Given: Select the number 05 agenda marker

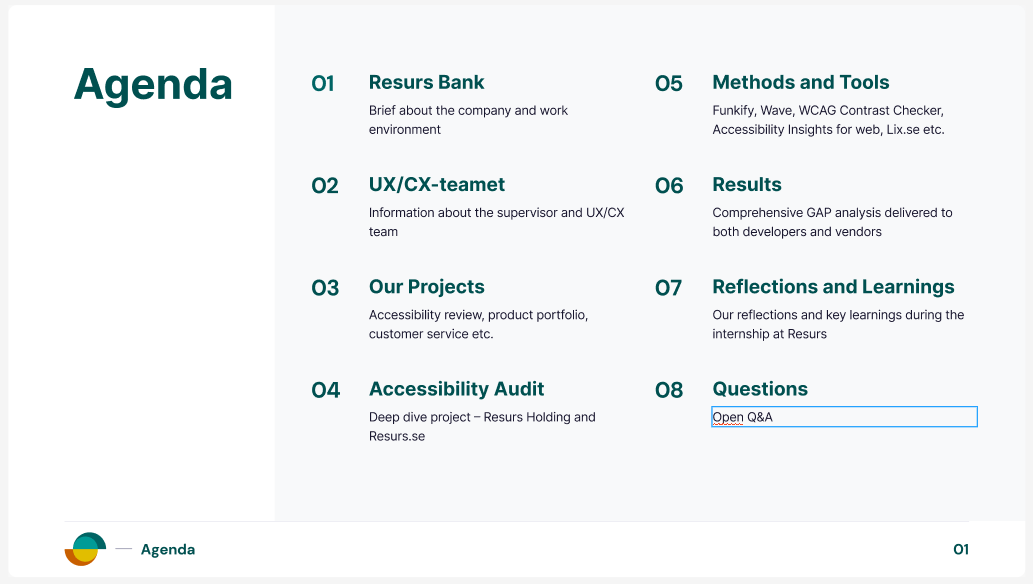Looking at the screenshot, I should [x=668, y=84].
